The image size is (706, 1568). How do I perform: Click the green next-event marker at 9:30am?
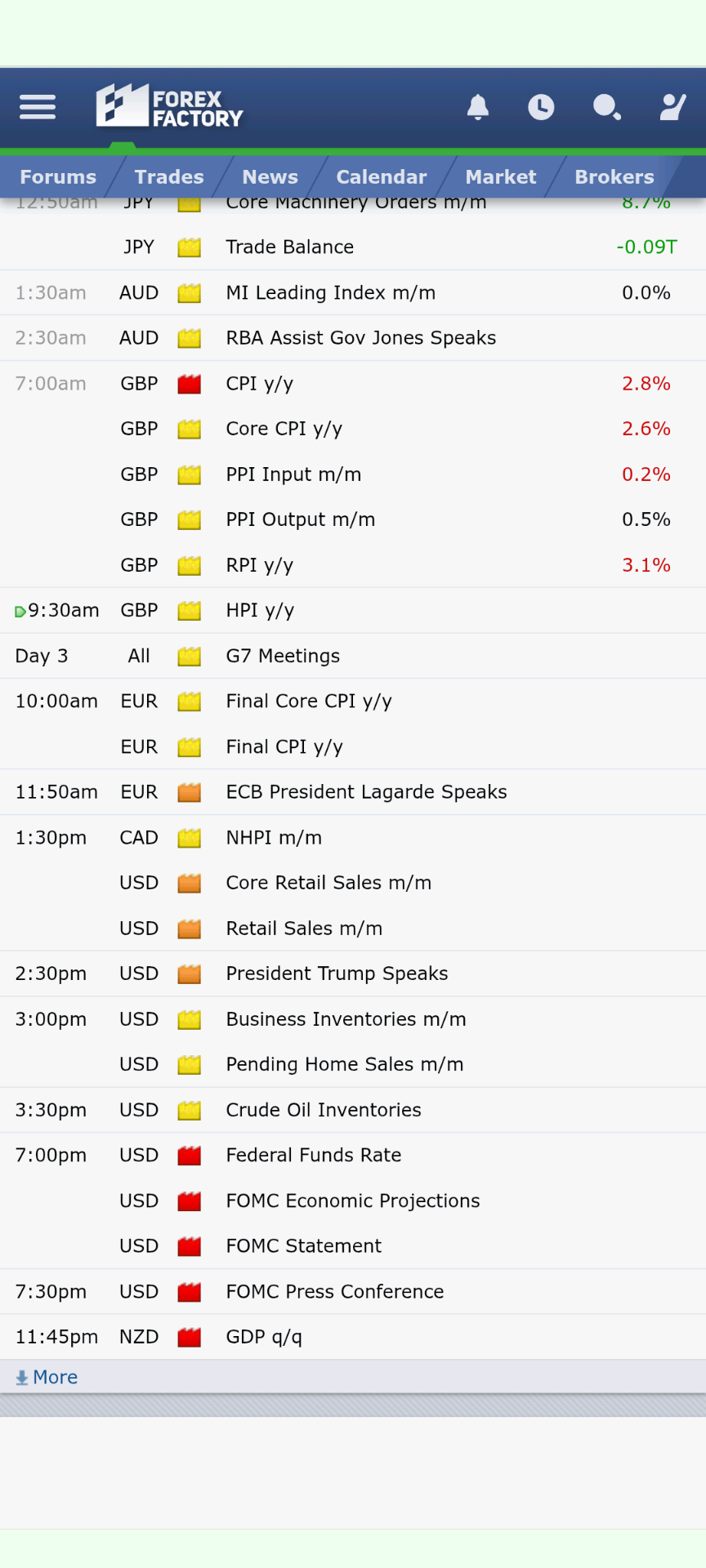tap(20, 611)
